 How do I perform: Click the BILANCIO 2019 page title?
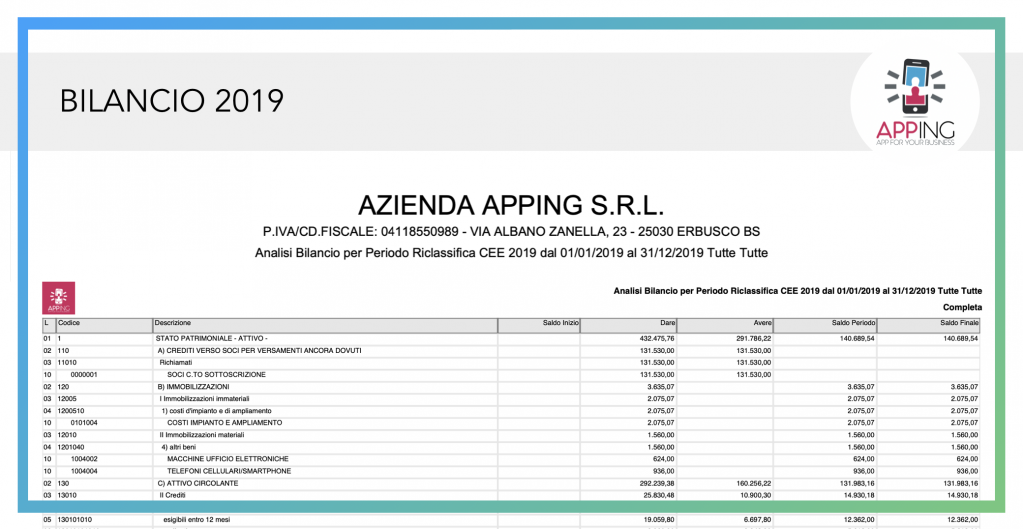coord(172,101)
